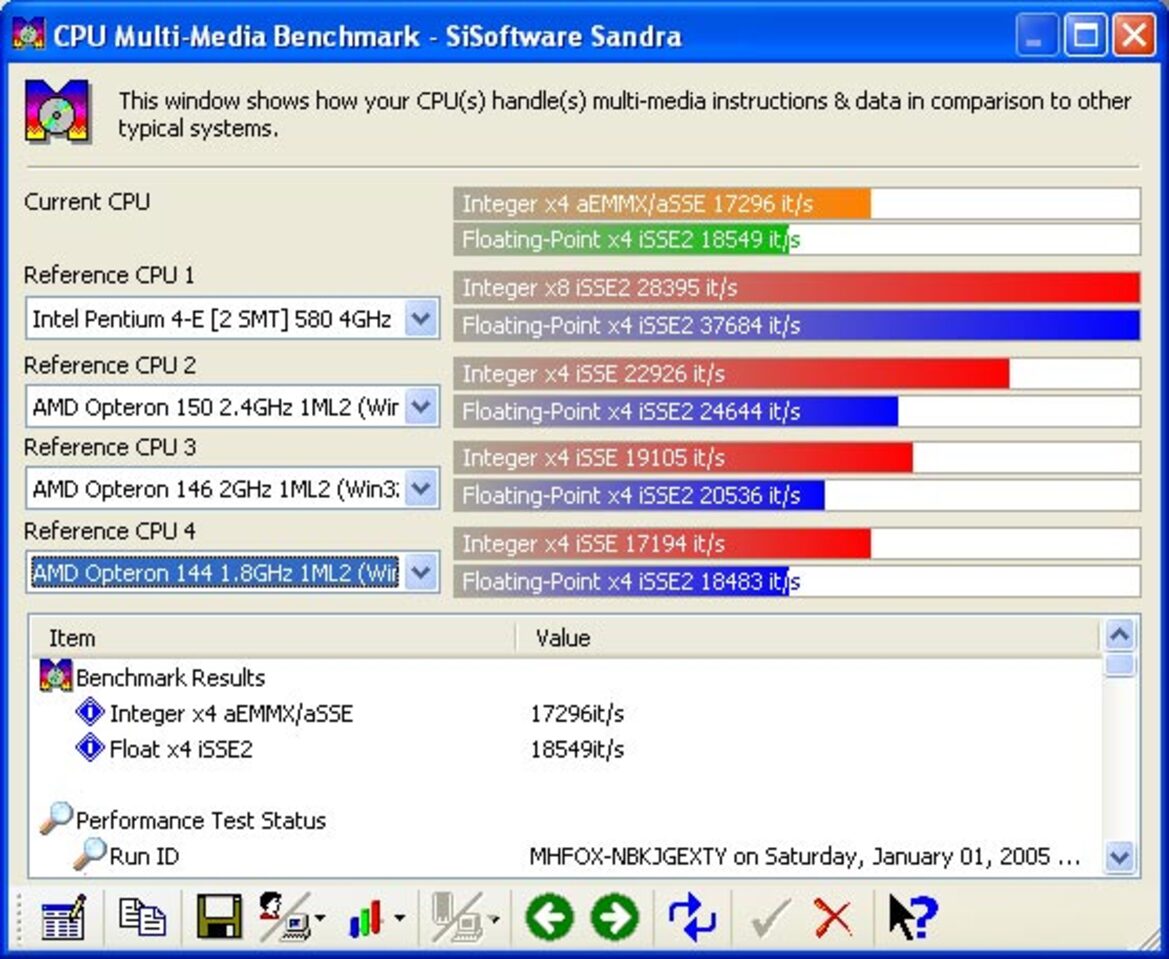Click info icon beside Integer x4 aEMMX/aSSE

[x=90, y=712]
